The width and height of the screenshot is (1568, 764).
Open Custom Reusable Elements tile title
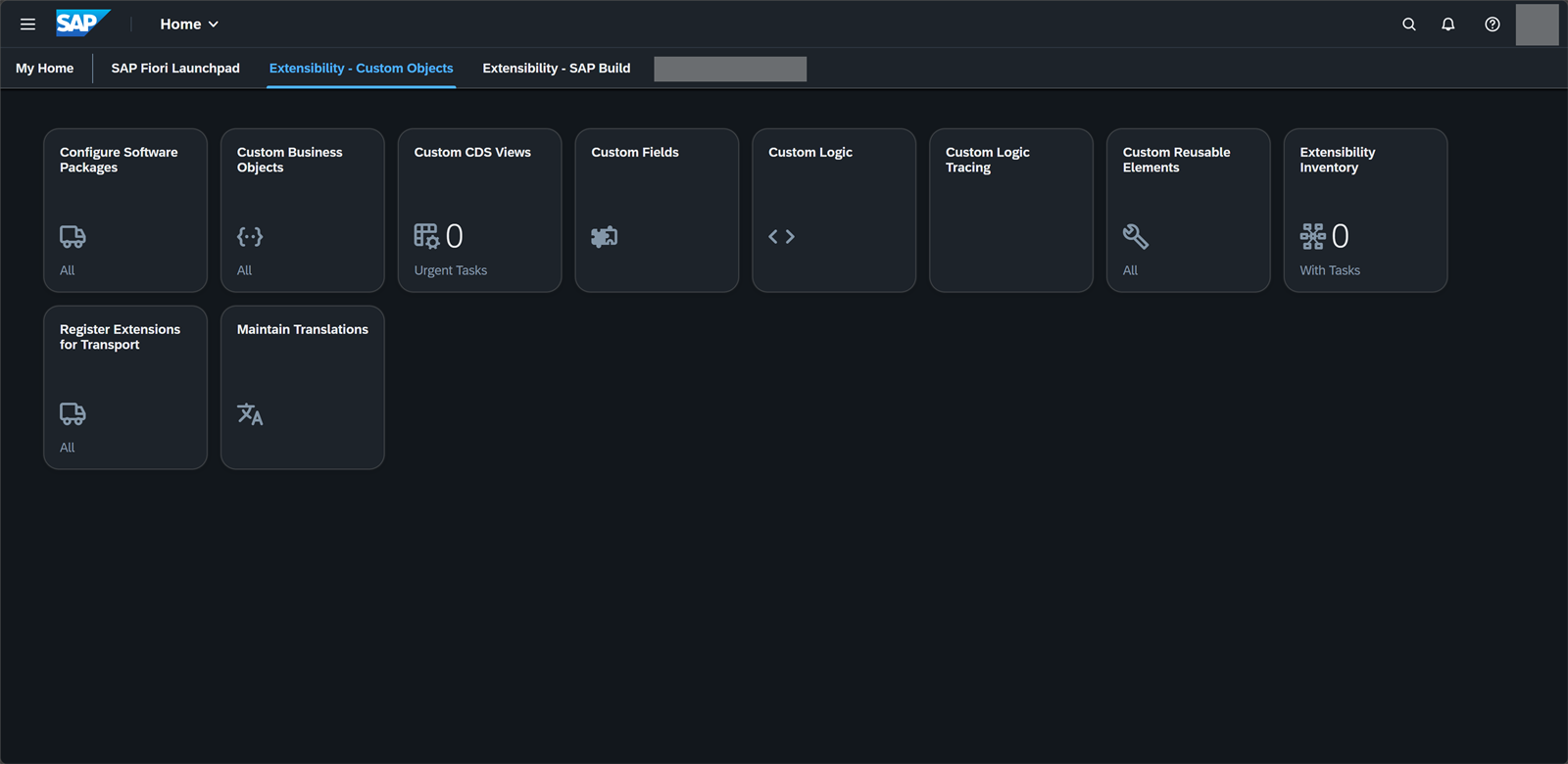click(1176, 160)
